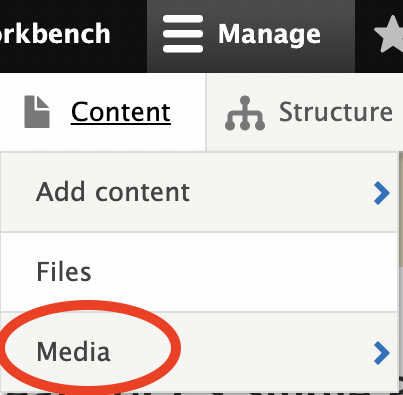Open the underlined Content link
This screenshot has height=395, width=403.
(121, 112)
